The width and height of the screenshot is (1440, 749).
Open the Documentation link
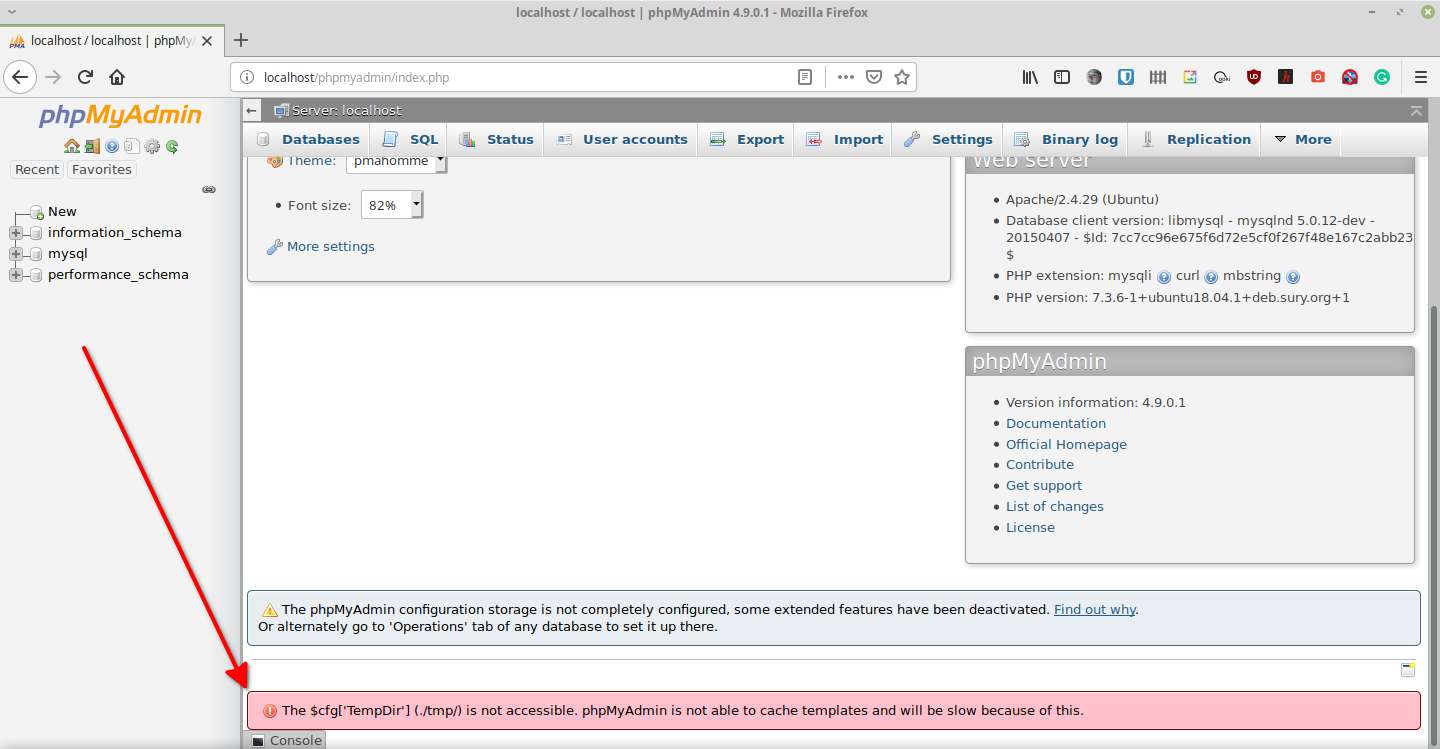coord(1056,424)
